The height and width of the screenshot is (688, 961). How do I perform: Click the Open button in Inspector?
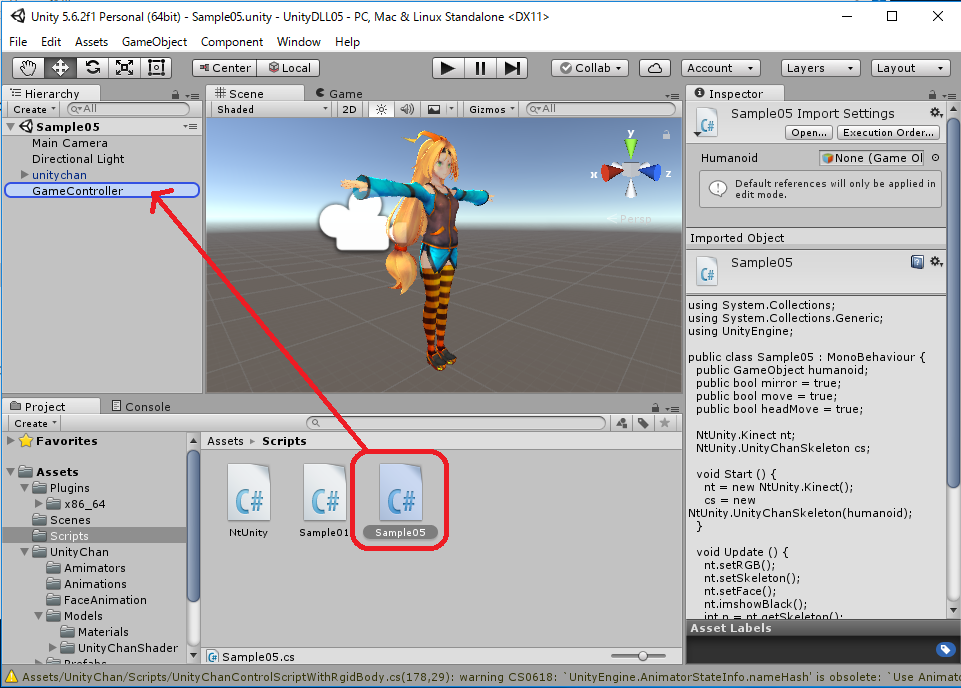808,132
